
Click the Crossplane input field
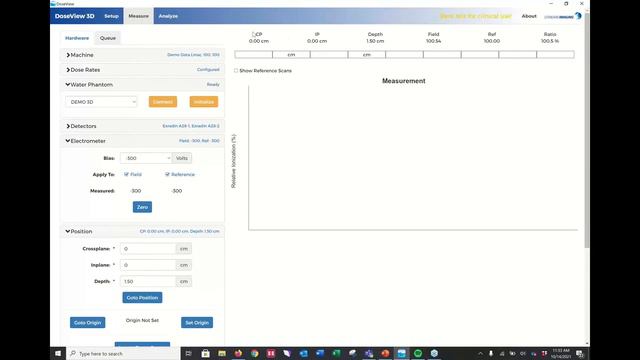[148, 249]
